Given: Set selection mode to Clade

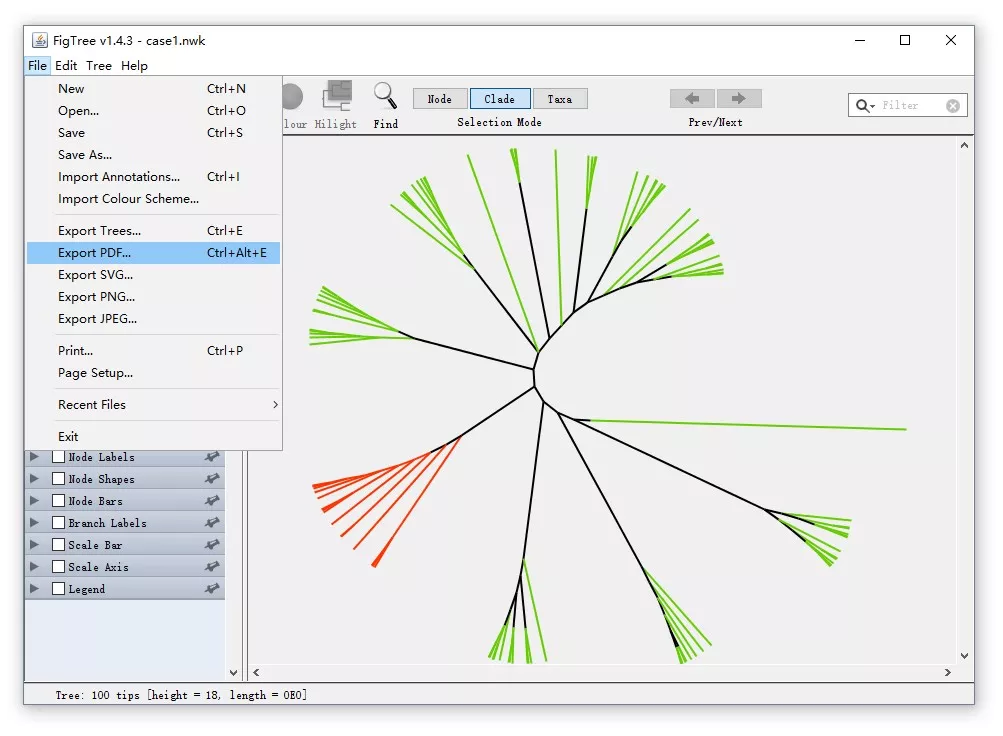Looking at the screenshot, I should click(x=500, y=99).
